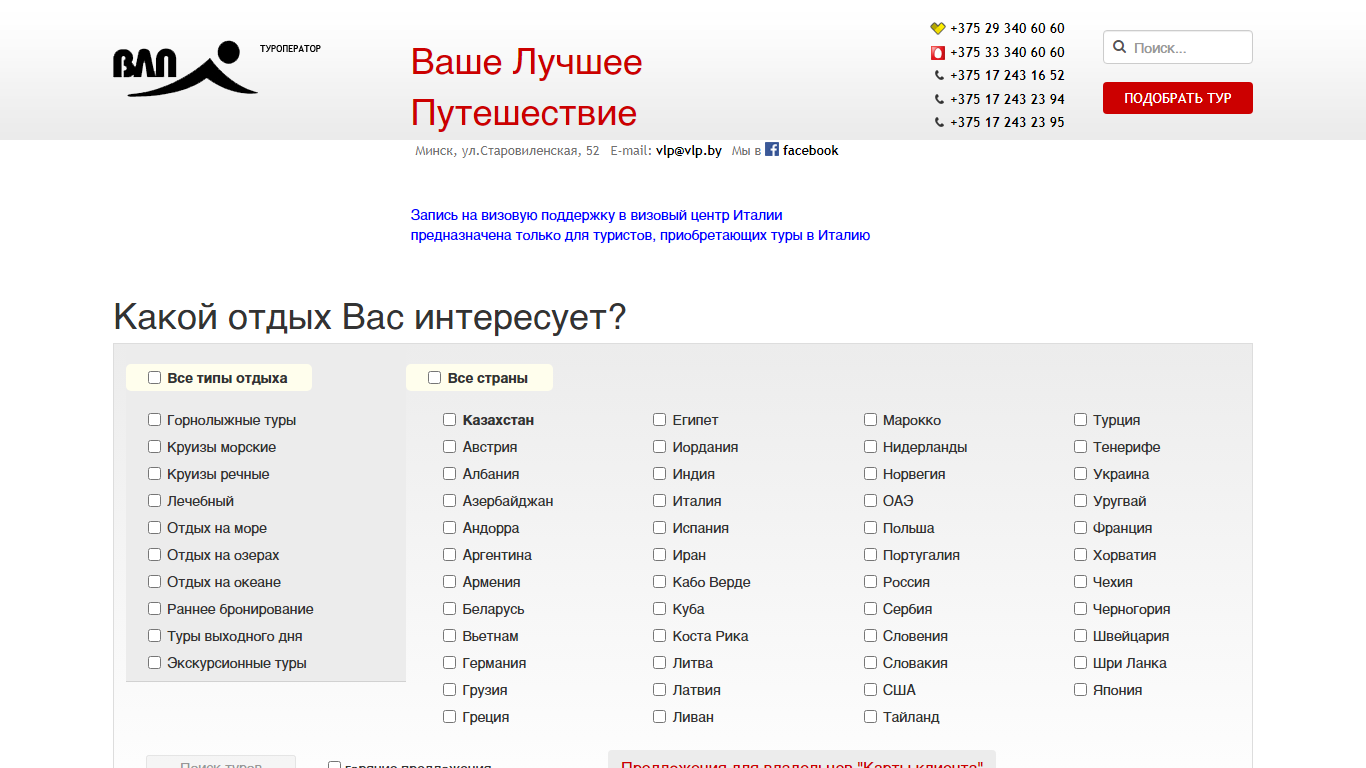Tick the Польша checkbox

[x=871, y=528]
